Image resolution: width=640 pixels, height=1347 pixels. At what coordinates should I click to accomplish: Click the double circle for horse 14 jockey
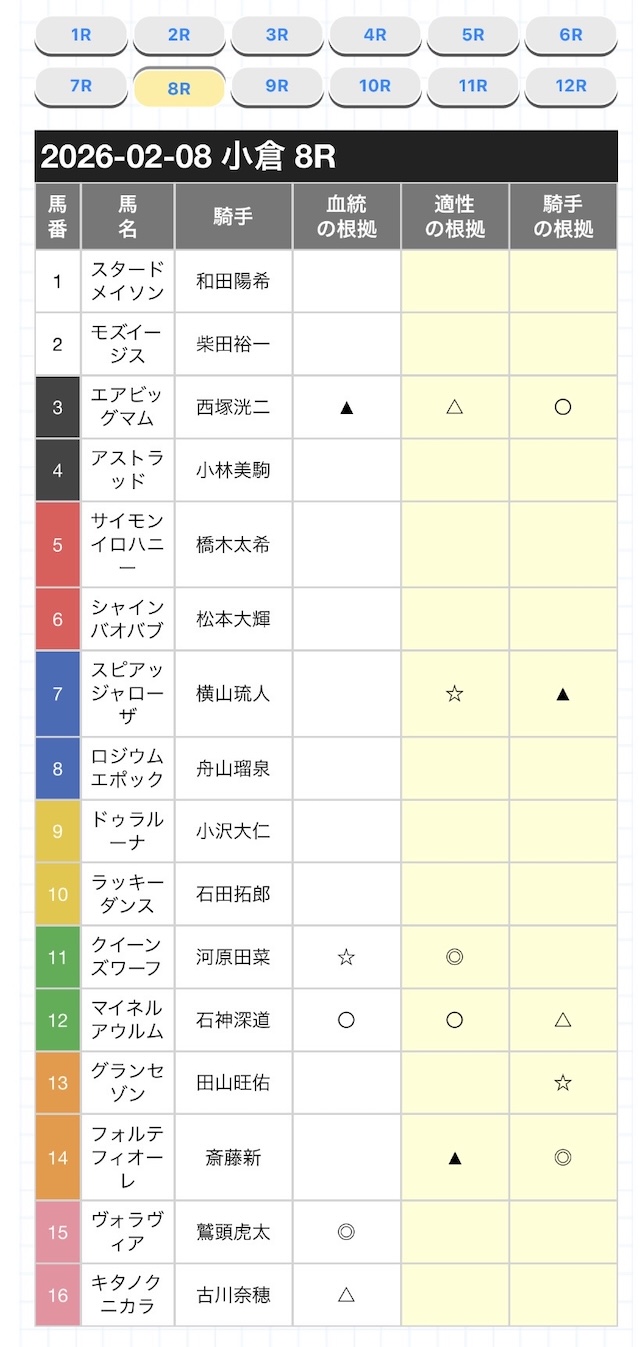(563, 1157)
